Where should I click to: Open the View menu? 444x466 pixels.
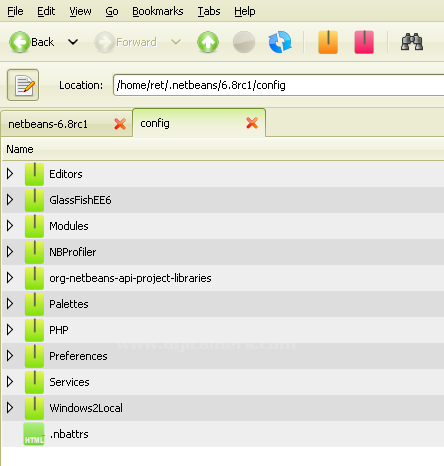[80, 11]
